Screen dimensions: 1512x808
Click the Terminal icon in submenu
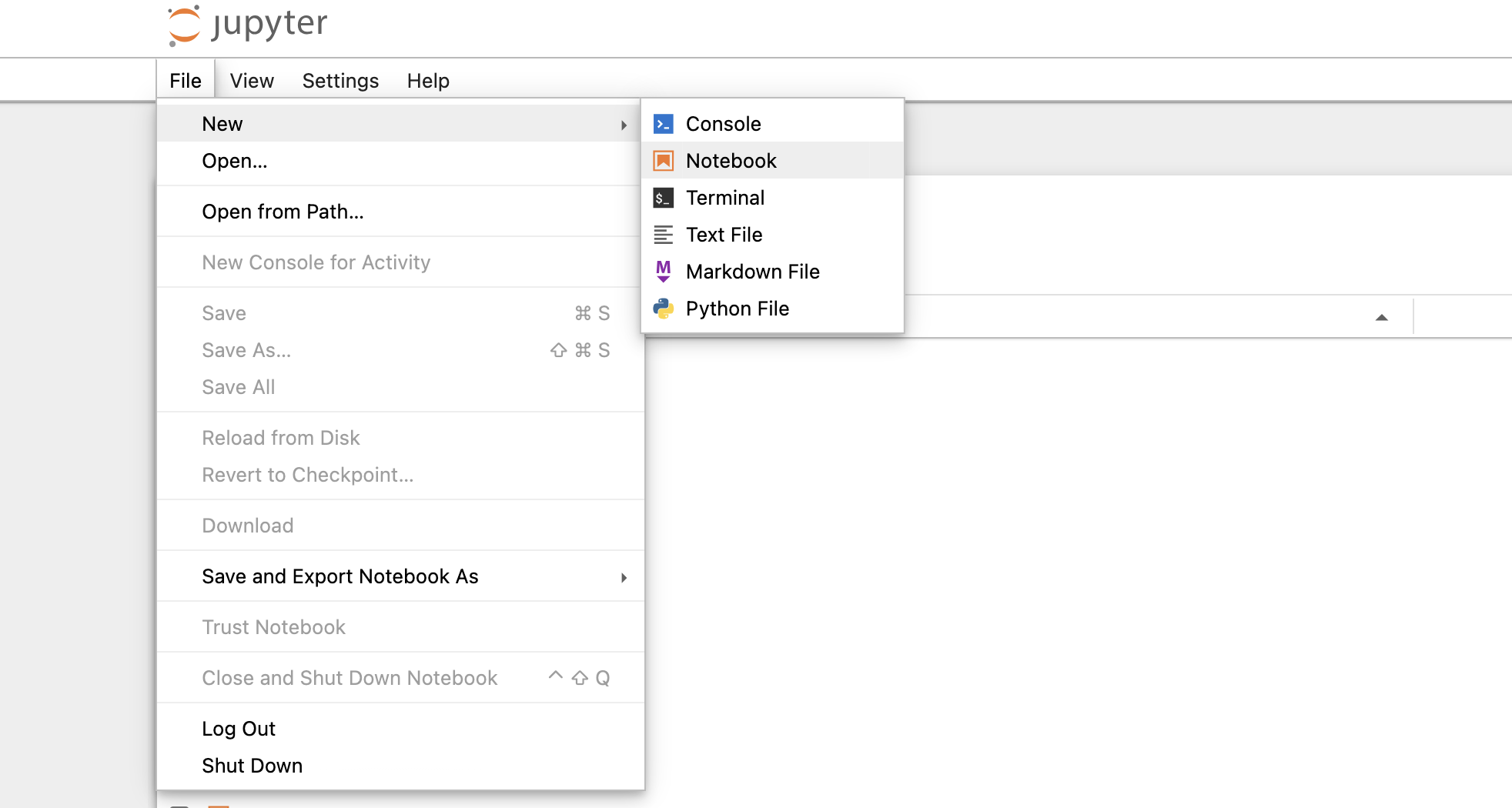pos(663,198)
